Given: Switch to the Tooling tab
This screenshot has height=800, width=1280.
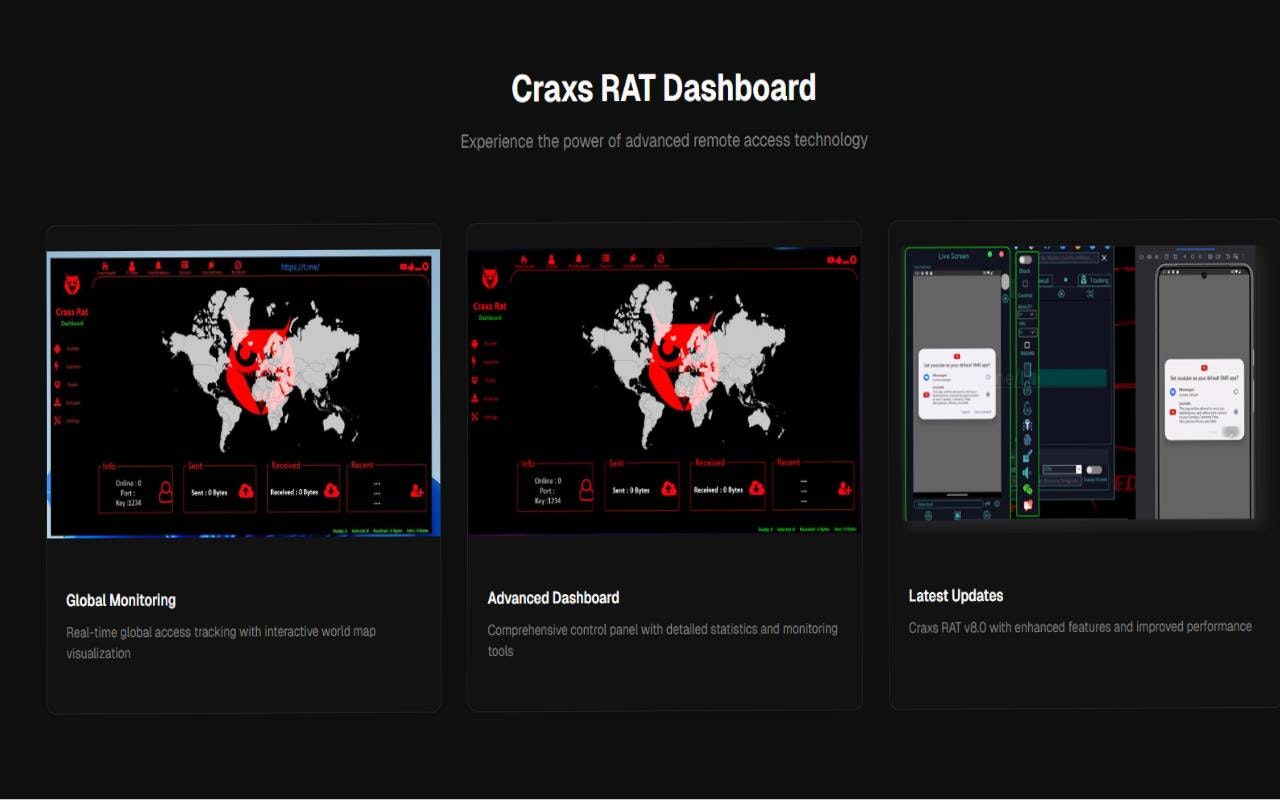Looking at the screenshot, I should pos(1094,281).
